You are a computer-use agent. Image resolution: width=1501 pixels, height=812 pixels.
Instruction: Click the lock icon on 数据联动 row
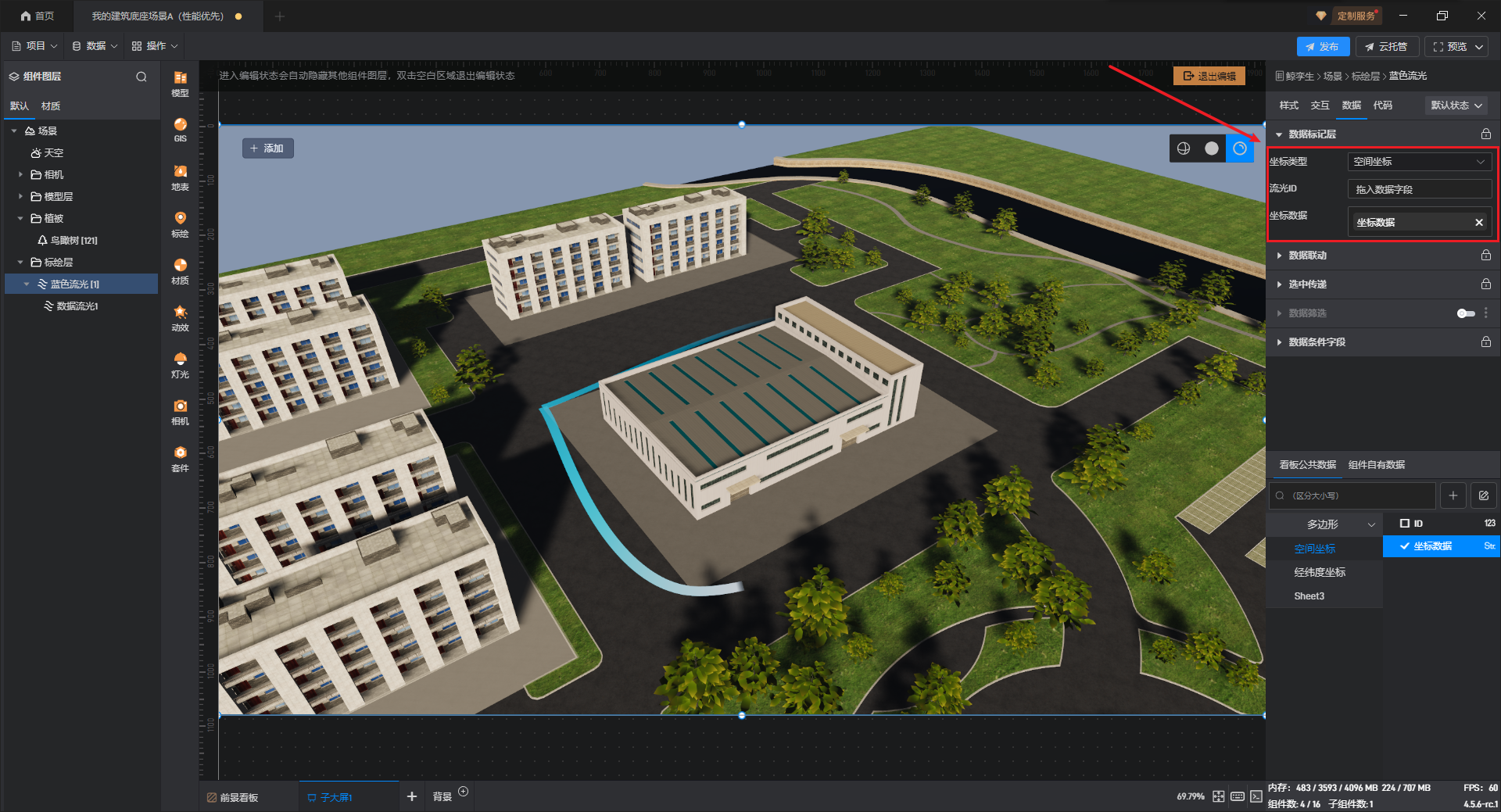pos(1486,256)
